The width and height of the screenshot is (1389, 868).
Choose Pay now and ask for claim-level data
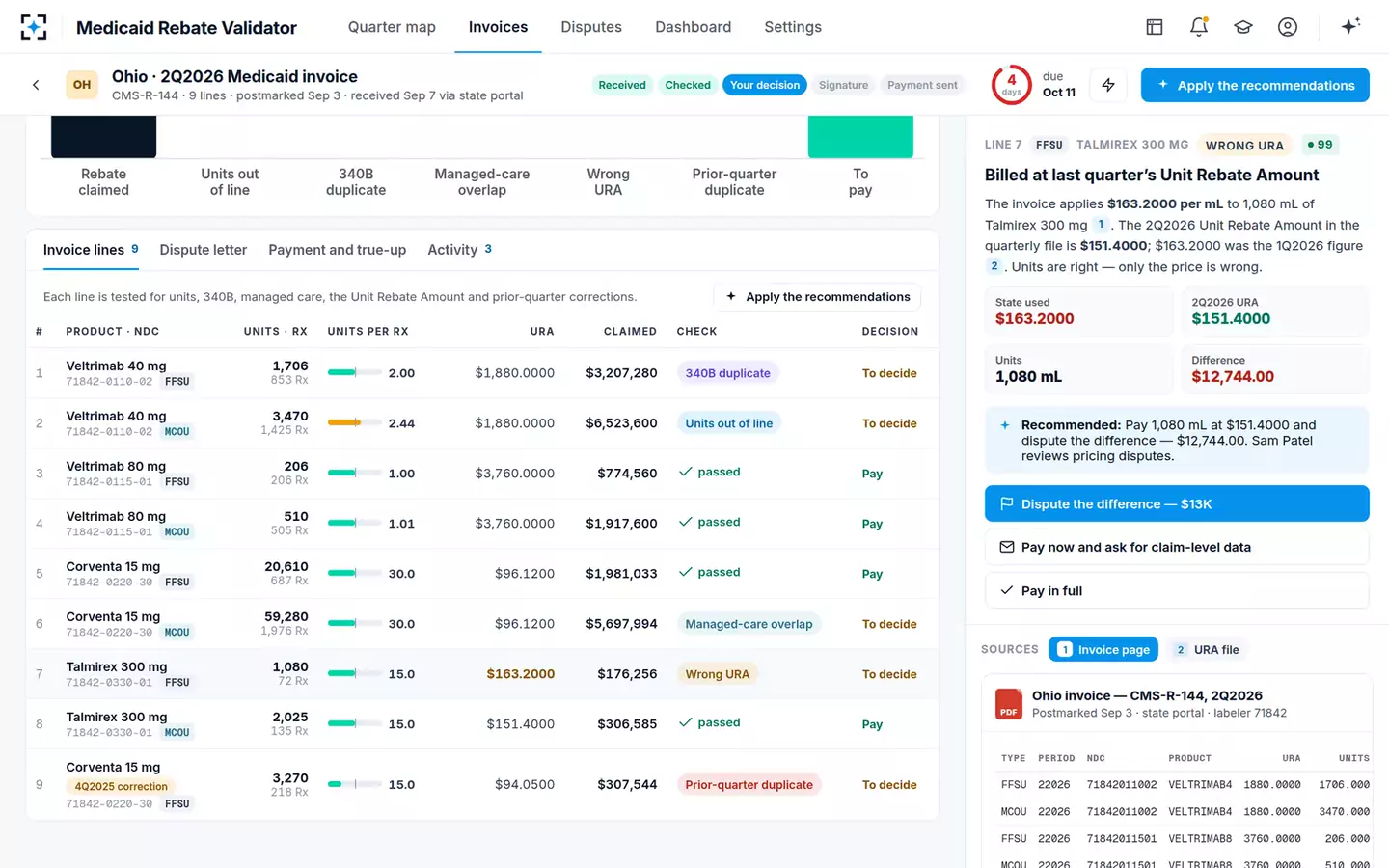coord(1177,547)
